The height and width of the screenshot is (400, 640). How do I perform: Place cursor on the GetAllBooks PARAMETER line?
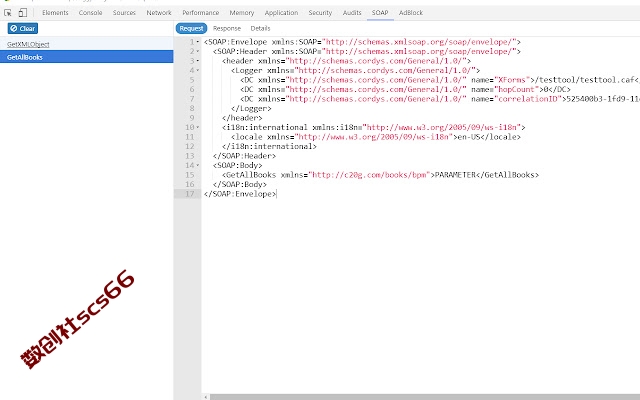pos(380,175)
